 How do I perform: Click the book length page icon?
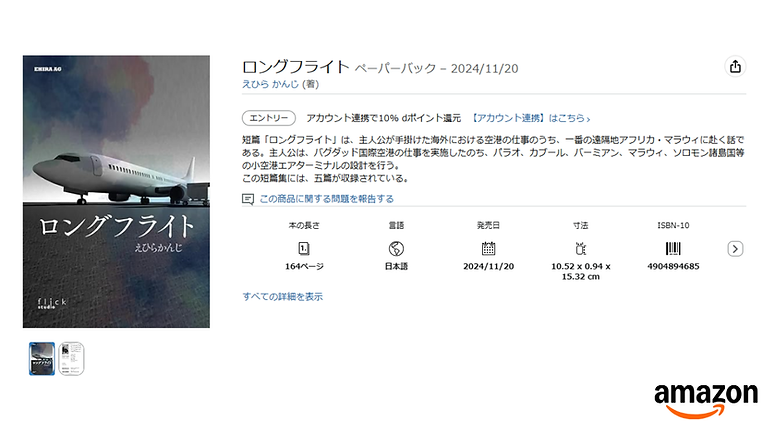(x=304, y=248)
